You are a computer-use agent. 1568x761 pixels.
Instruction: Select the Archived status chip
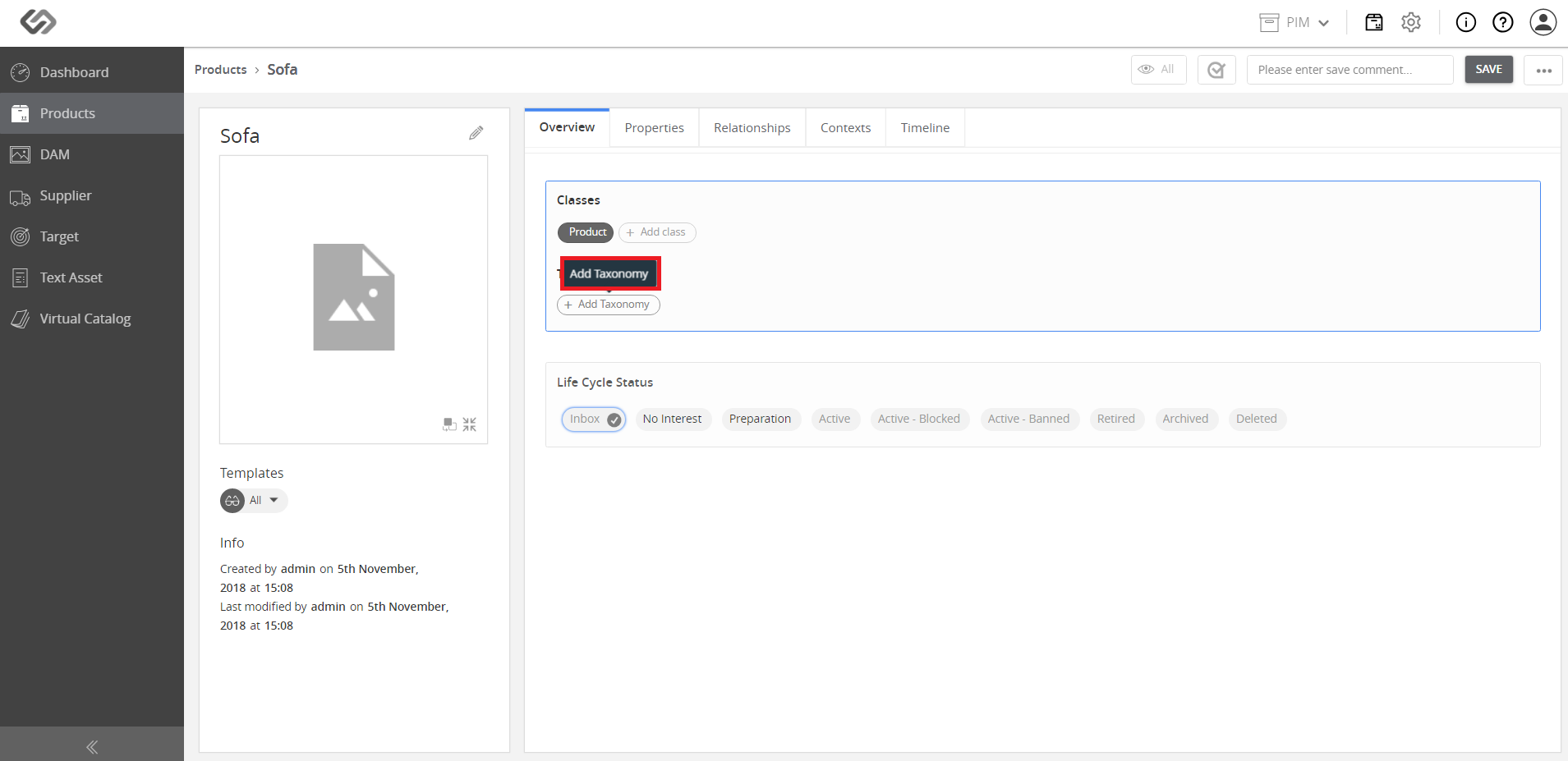[1185, 419]
